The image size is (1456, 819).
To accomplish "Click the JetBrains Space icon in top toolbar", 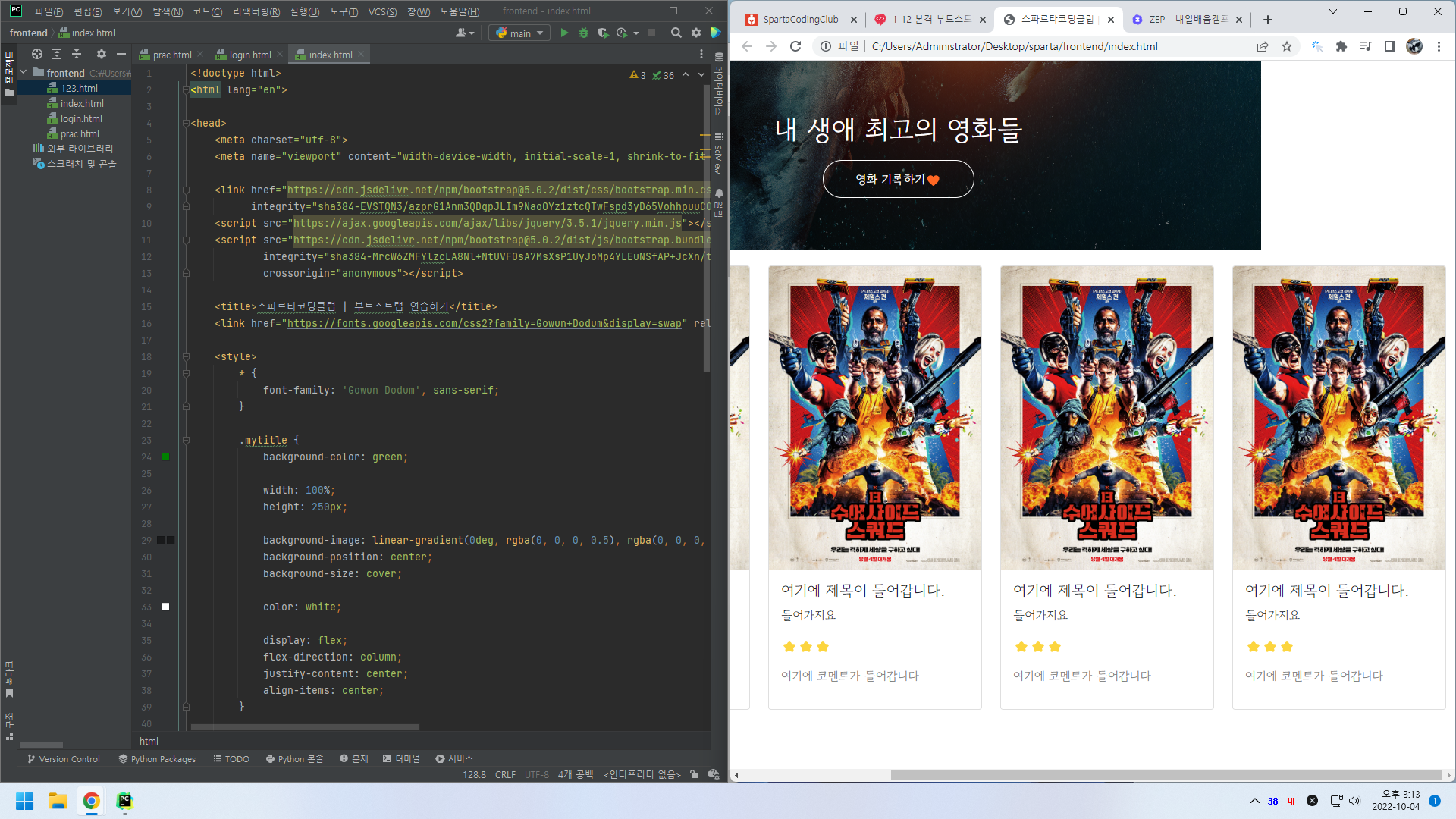I will pos(715,33).
